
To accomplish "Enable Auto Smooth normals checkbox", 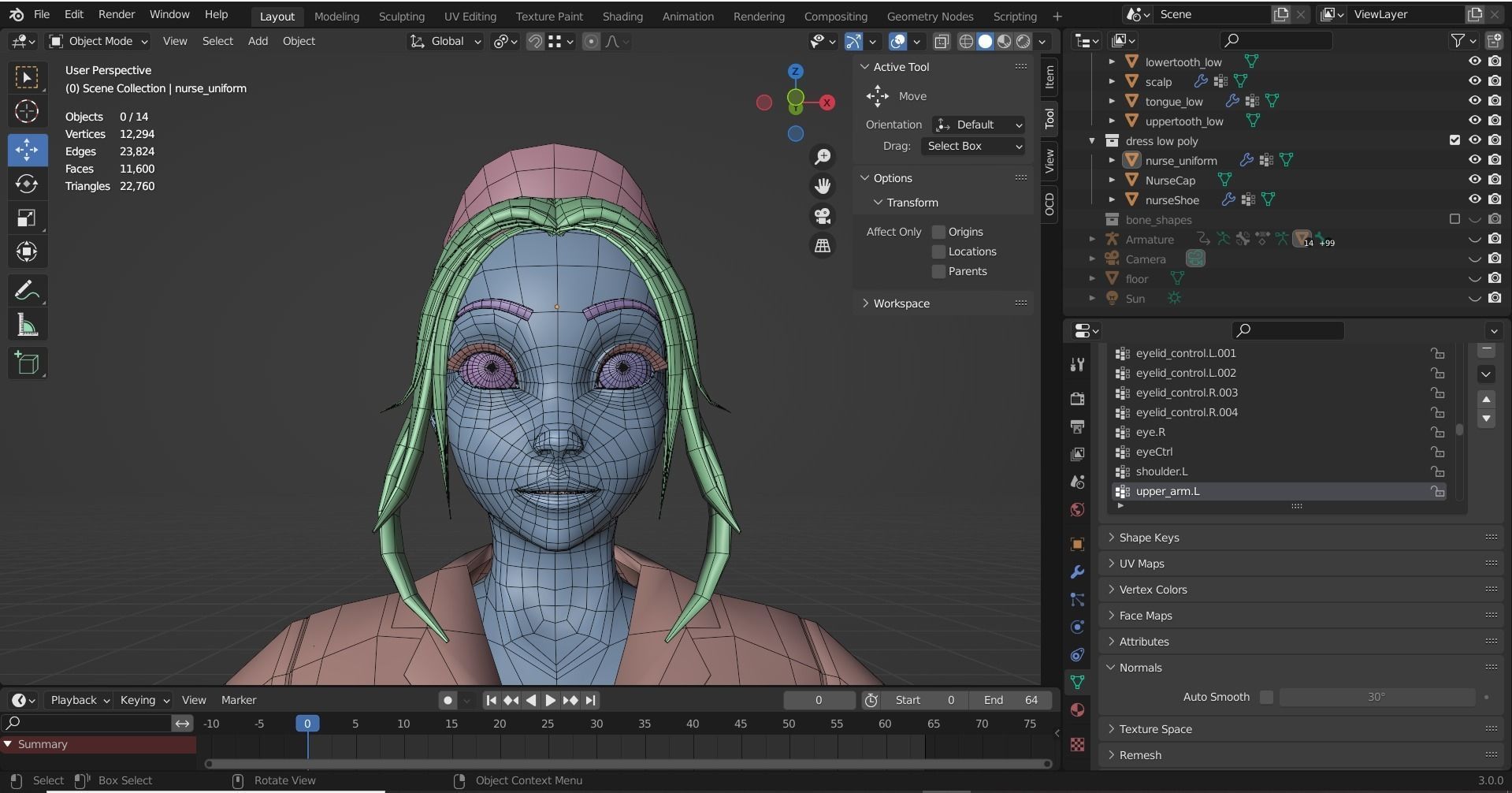I will pos(1266,697).
